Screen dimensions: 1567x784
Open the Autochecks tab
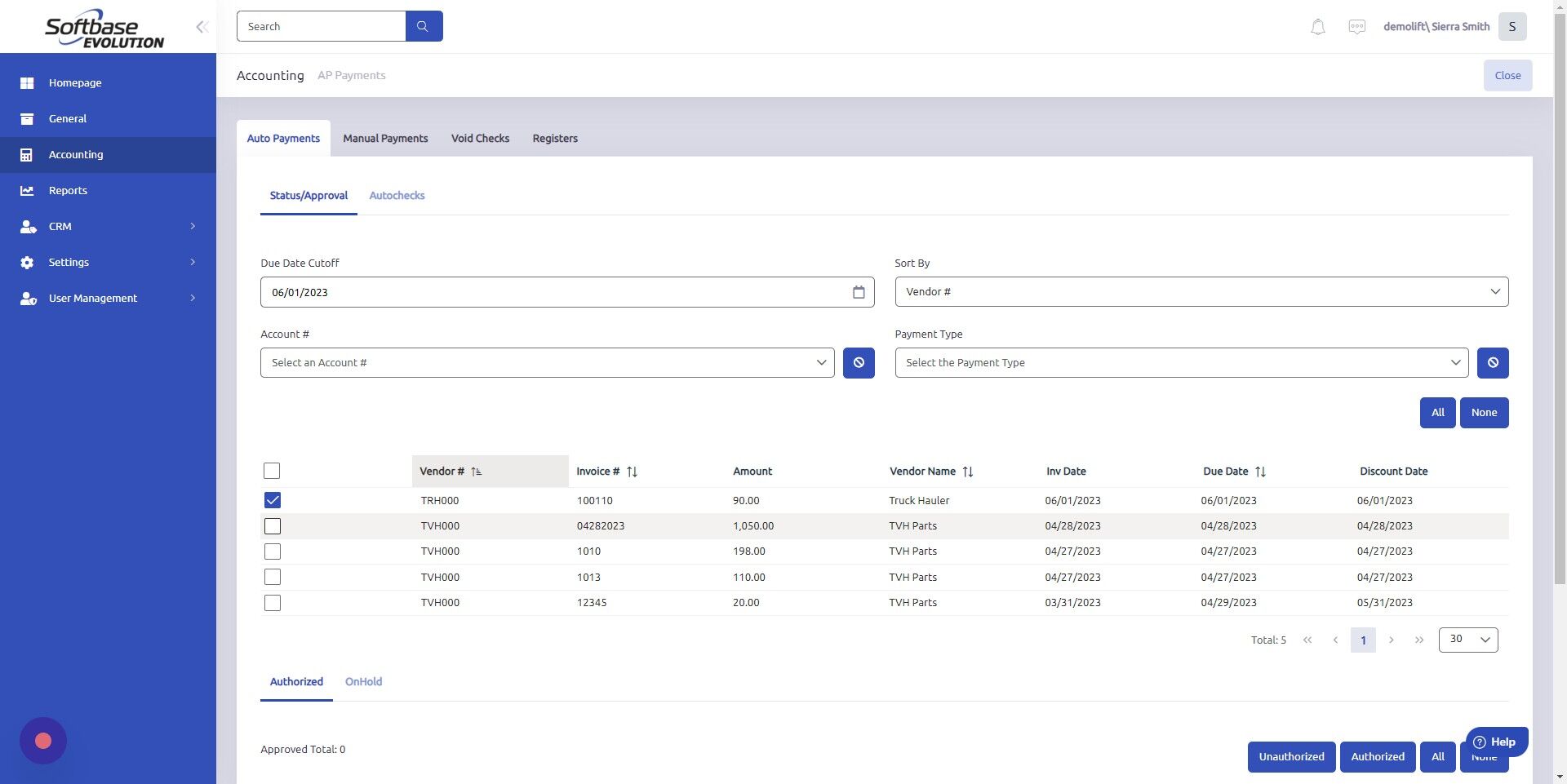[x=397, y=195]
